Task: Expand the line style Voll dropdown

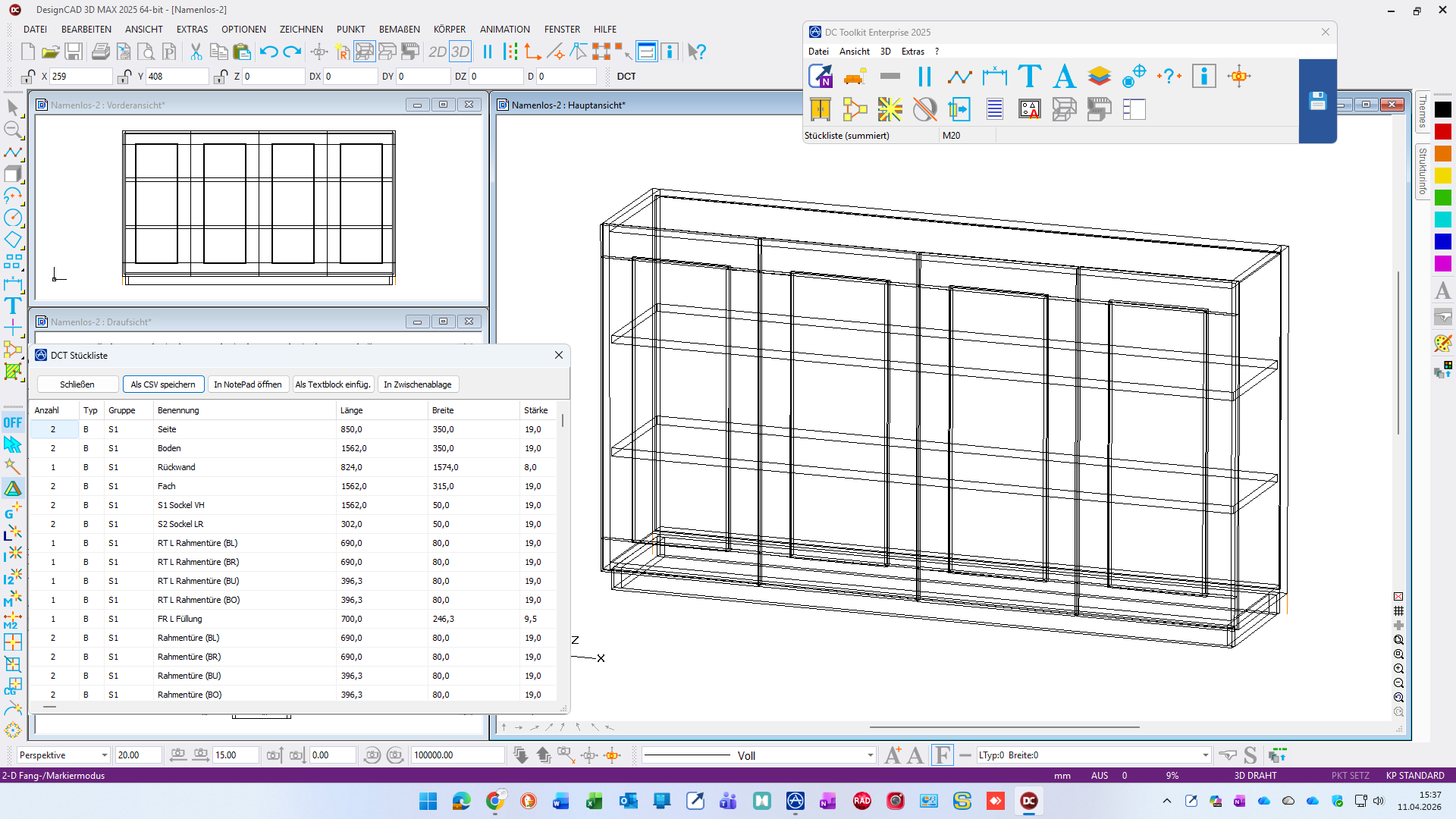Action: [870, 755]
